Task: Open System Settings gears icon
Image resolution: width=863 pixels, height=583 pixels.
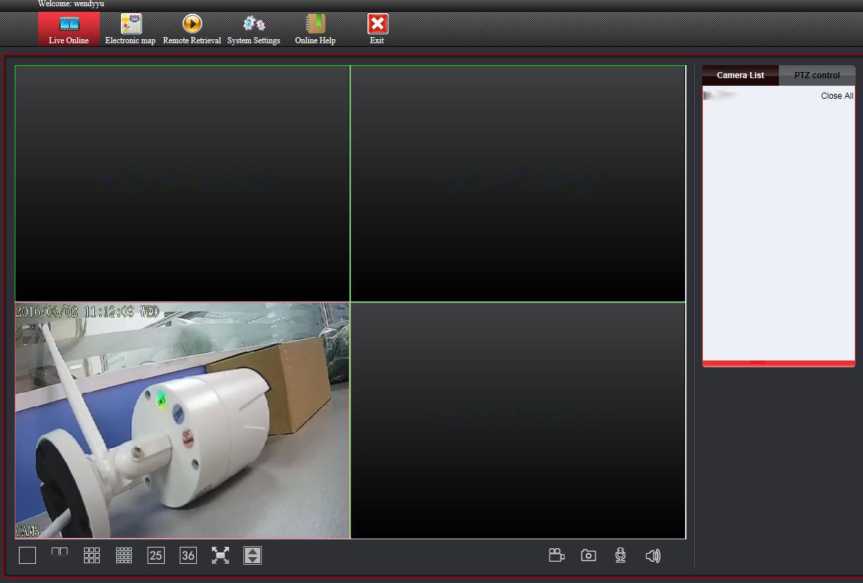Action: tap(254, 25)
